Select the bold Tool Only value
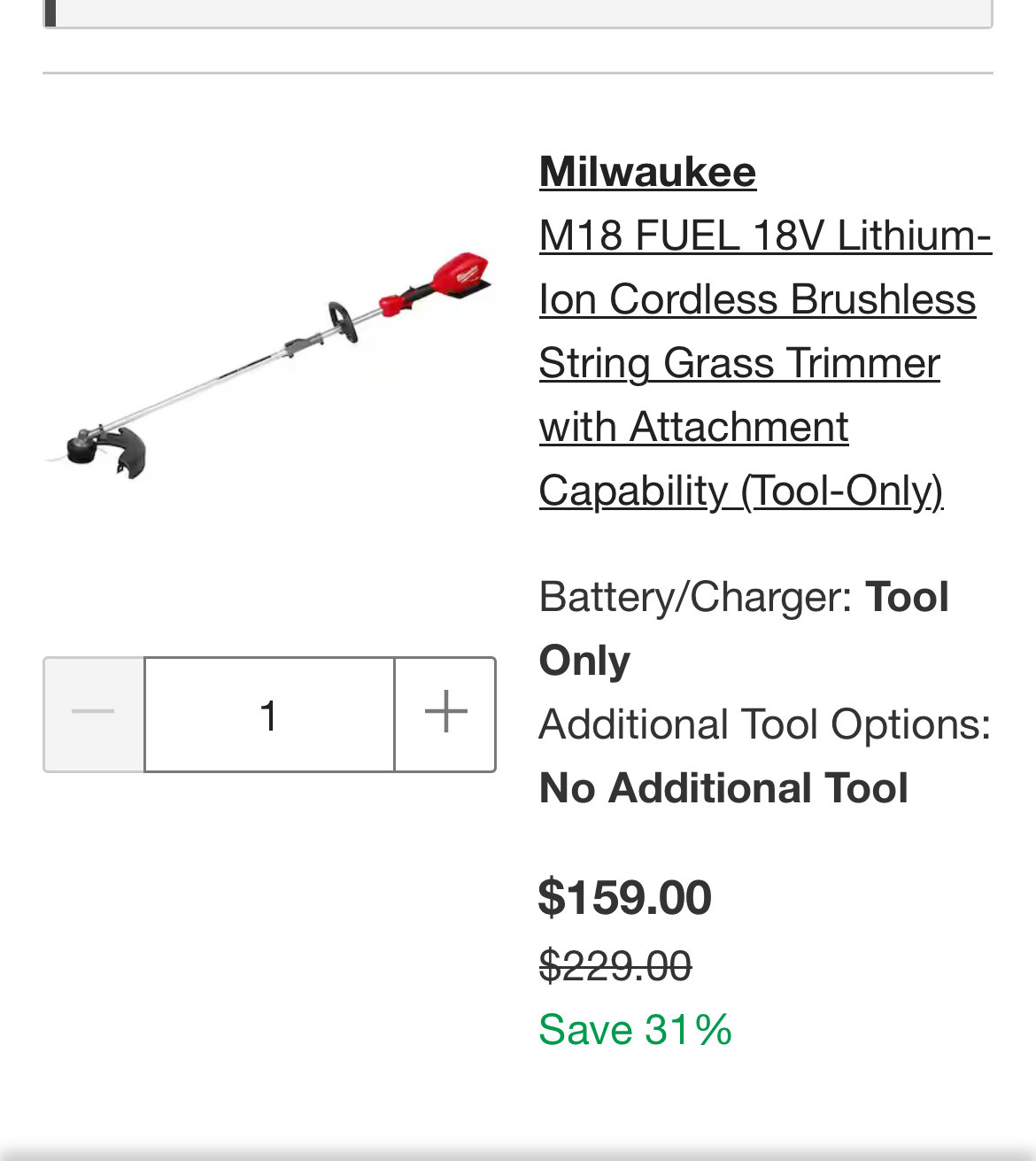This screenshot has height=1161, width=1036. point(744,629)
